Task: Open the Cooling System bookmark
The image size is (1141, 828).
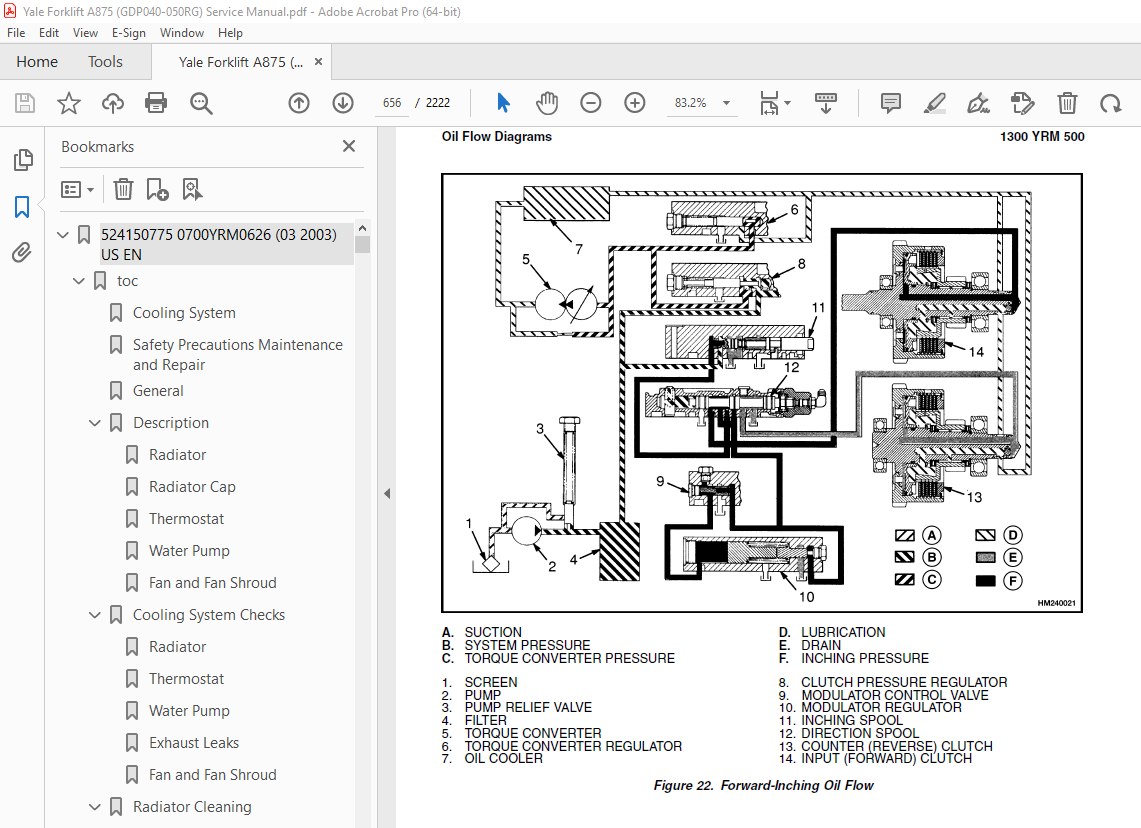Action: tap(184, 313)
